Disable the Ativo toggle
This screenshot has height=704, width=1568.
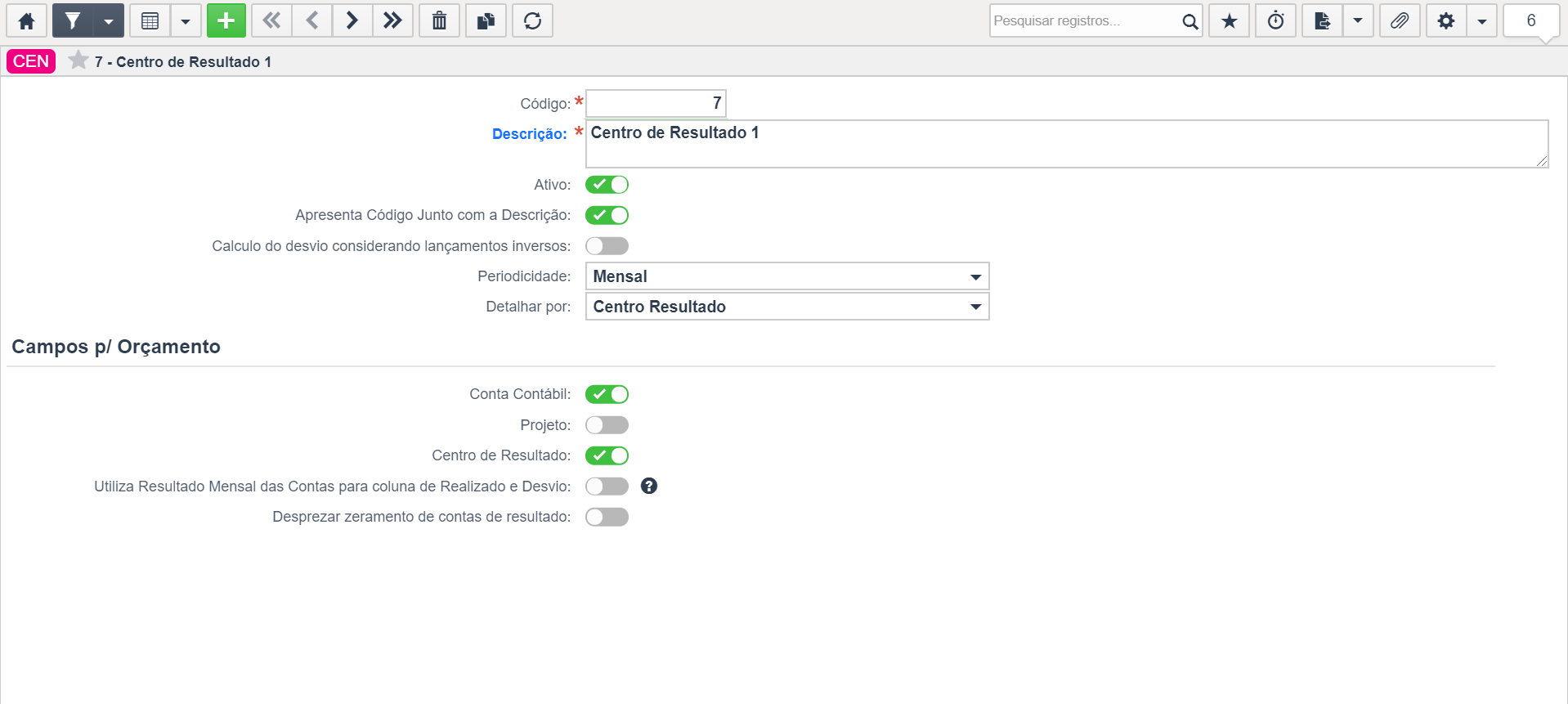click(x=607, y=185)
